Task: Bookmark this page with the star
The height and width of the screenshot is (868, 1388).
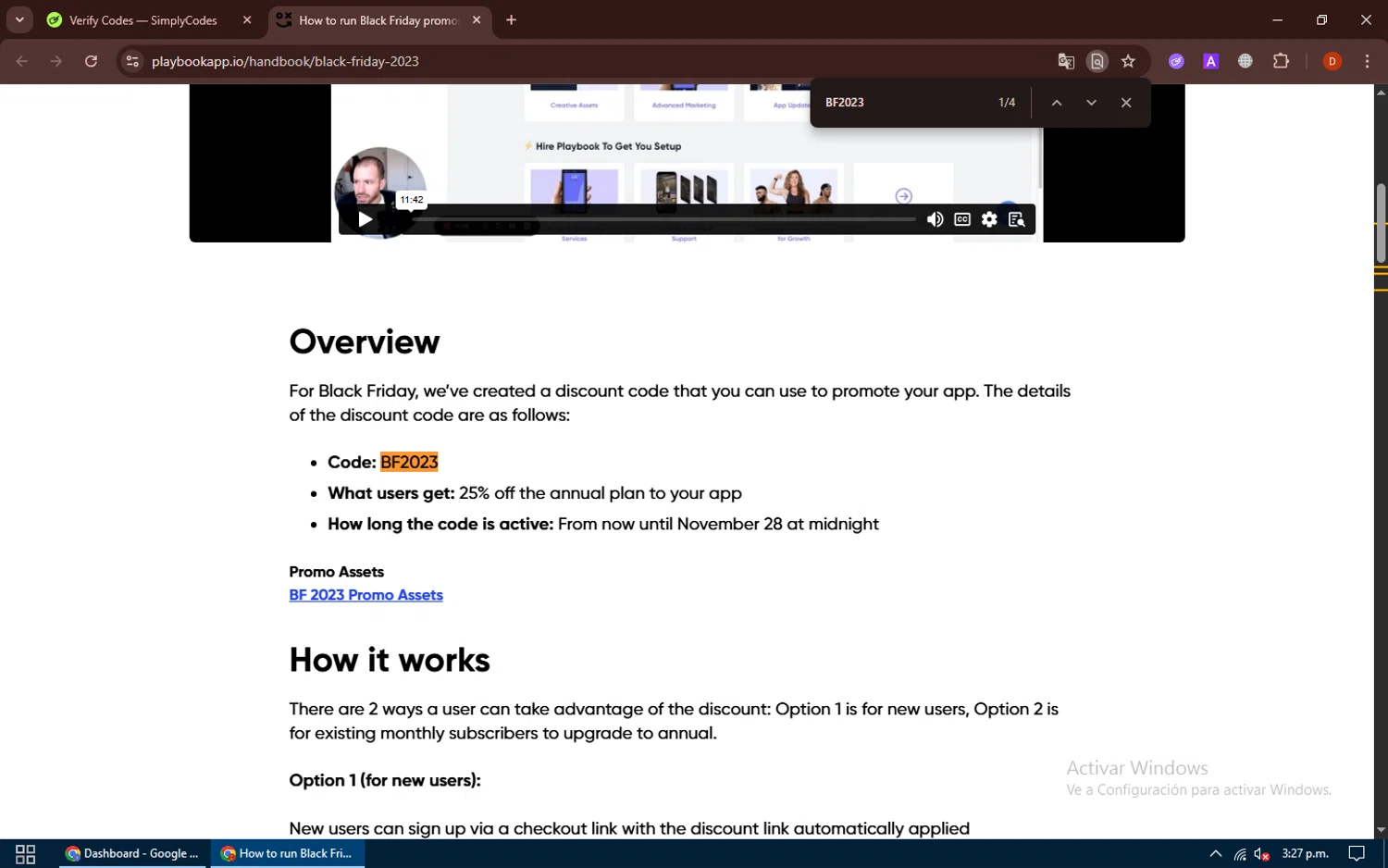Action: click(x=1128, y=61)
